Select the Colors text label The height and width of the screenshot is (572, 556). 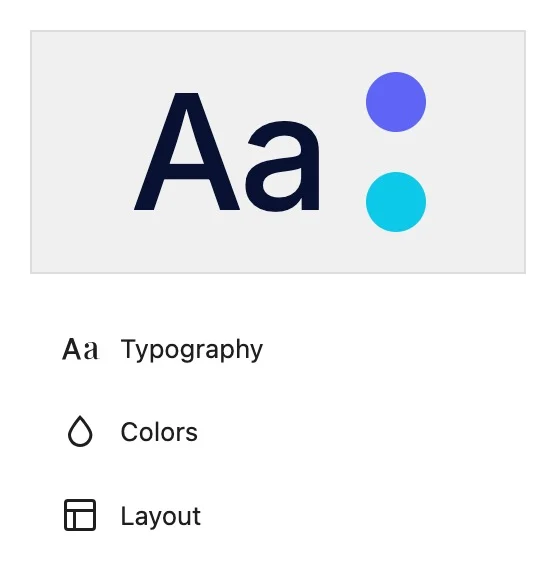pos(159,432)
